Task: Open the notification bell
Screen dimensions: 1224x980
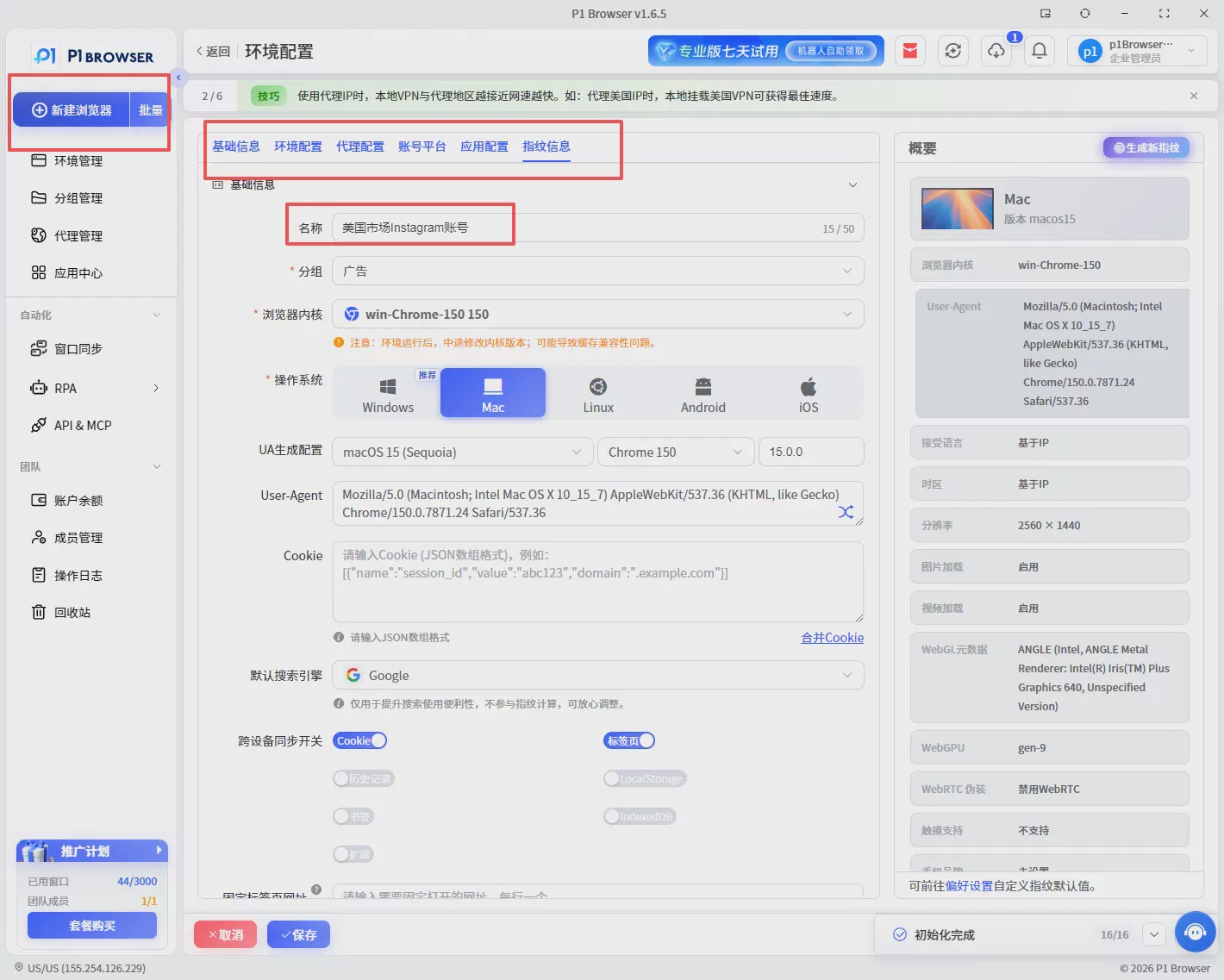Action: 1040,51
